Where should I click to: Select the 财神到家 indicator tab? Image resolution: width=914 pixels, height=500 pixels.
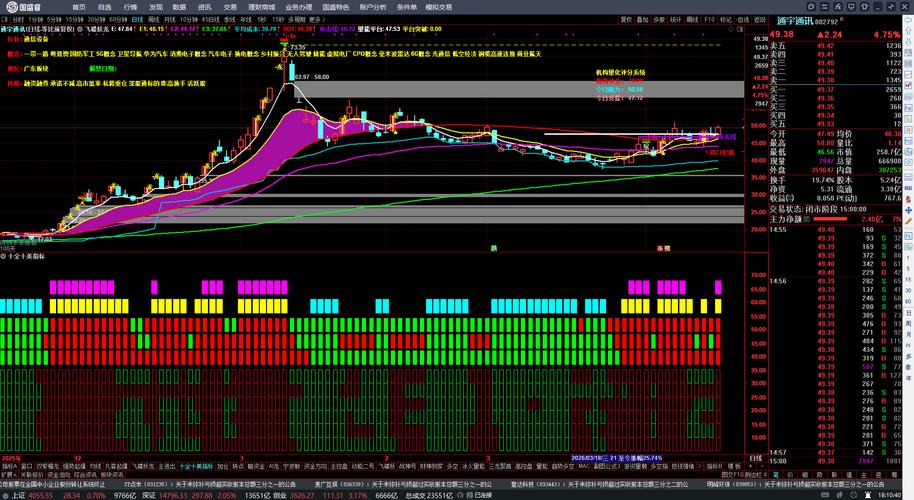pos(431,466)
